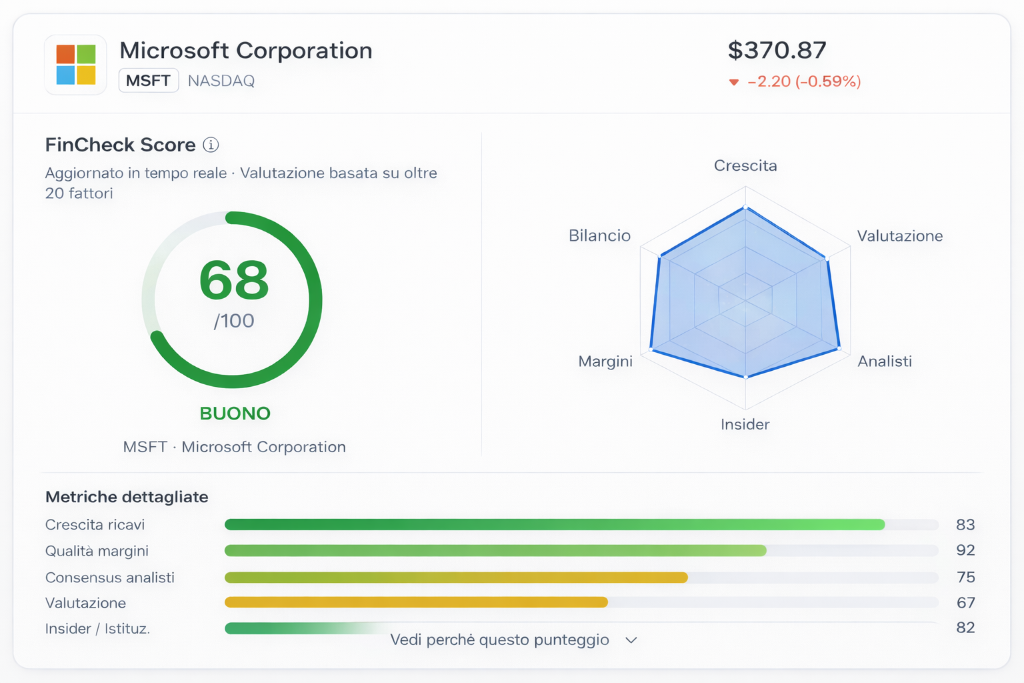Click the "Crescita" radar axis label

point(745,166)
